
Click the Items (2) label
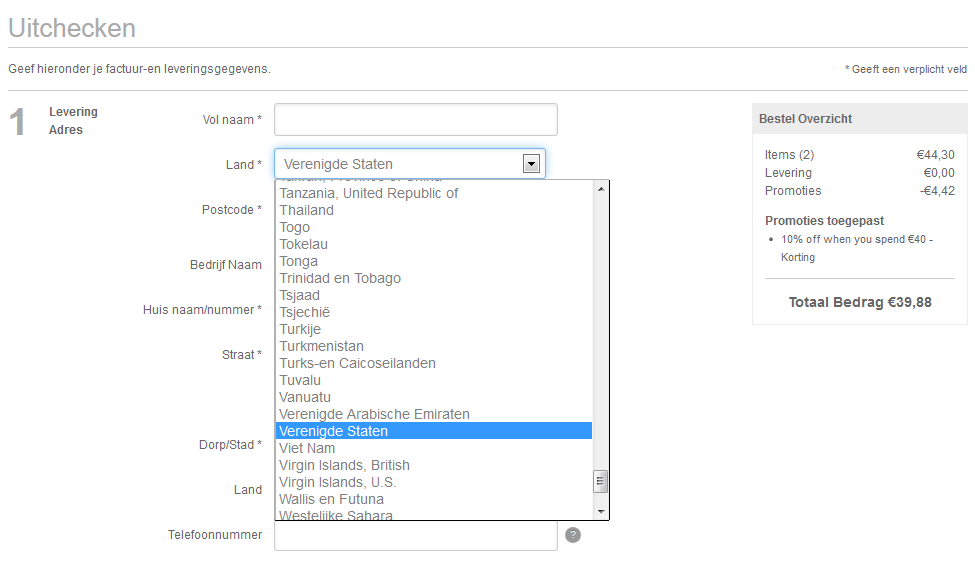789,155
